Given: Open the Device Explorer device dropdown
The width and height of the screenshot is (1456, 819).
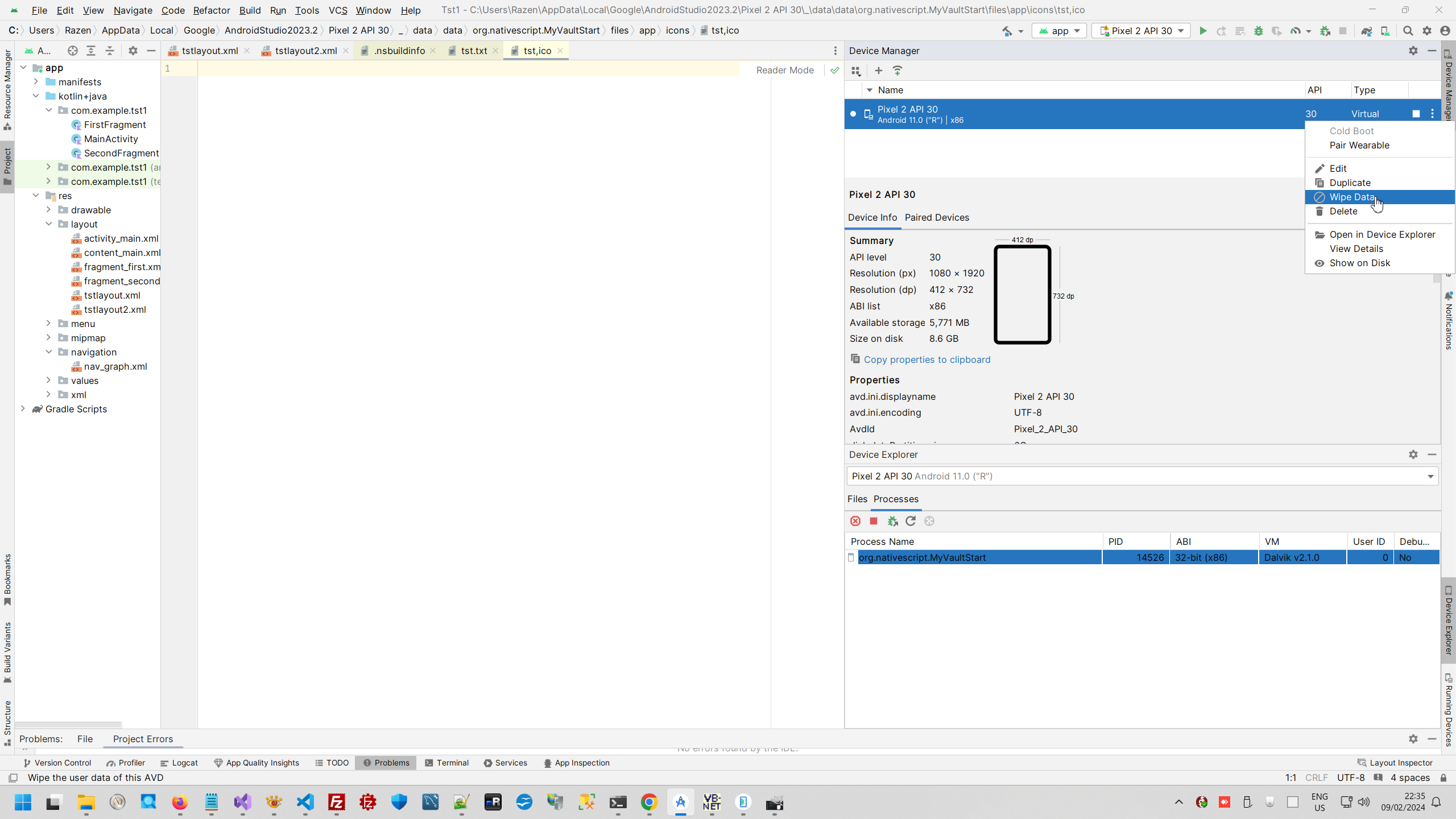Looking at the screenshot, I should [1430, 476].
